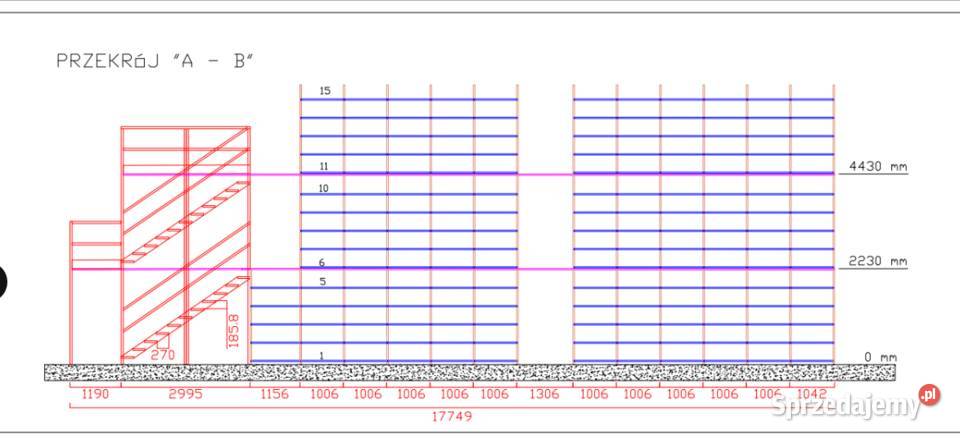
Task: Select the 1156 dimension value
Action: pos(274,395)
